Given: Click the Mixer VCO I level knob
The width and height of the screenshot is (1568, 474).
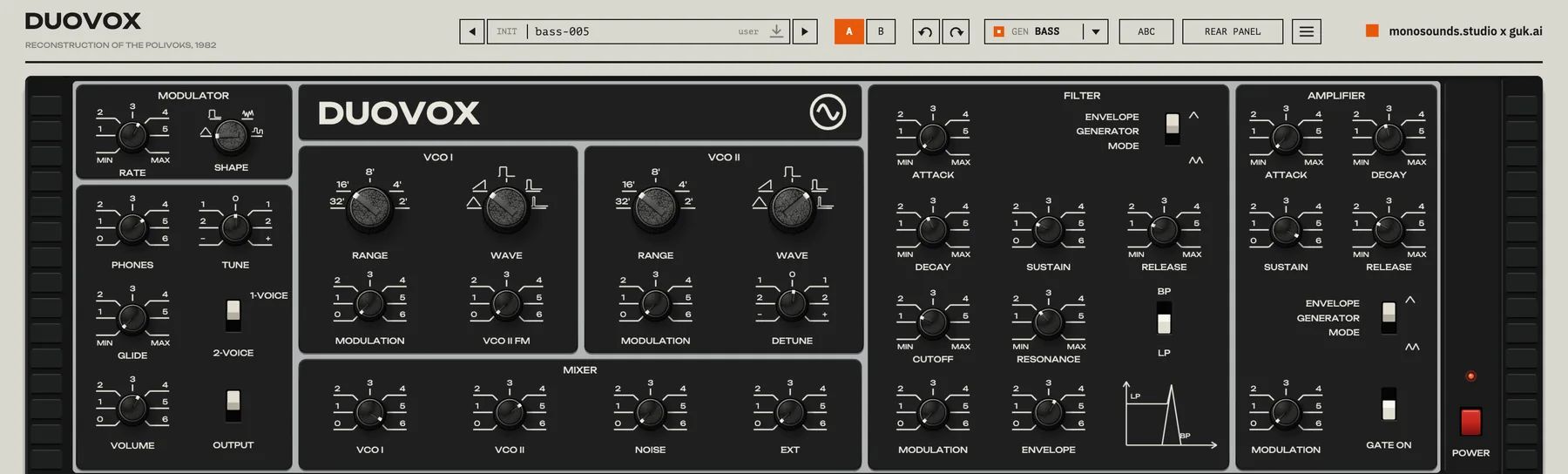Looking at the screenshot, I should tap(369, 412).
